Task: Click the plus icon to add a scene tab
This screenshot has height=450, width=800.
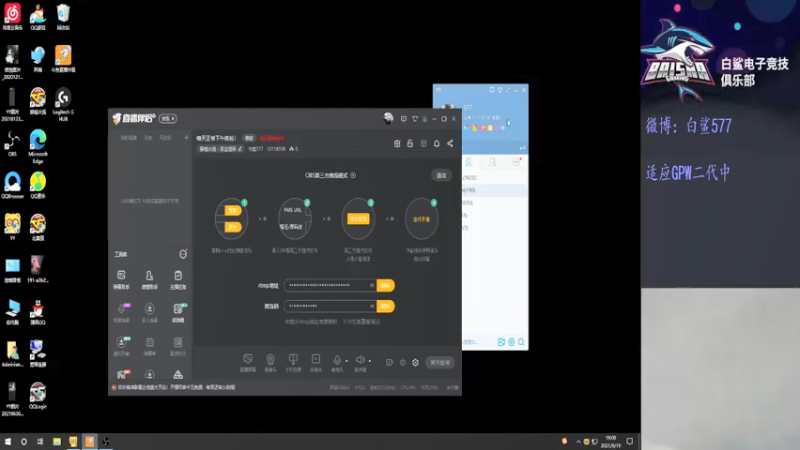Action: click(186, 138)
